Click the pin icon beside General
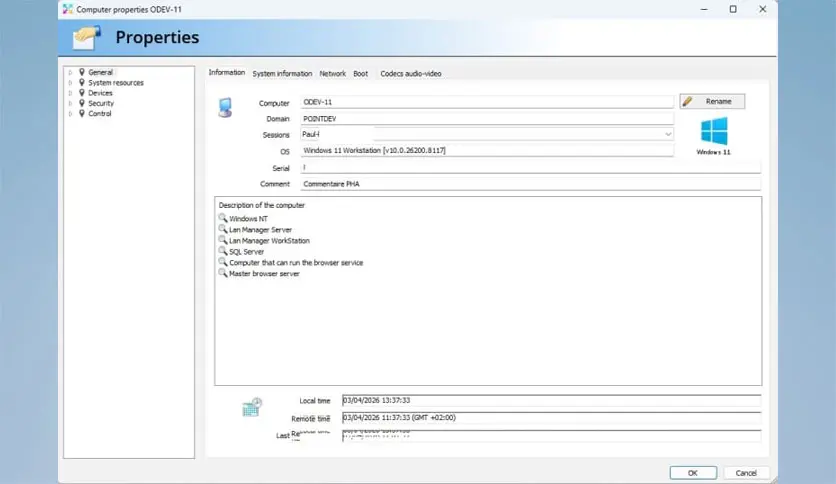 tap(82, 72)
